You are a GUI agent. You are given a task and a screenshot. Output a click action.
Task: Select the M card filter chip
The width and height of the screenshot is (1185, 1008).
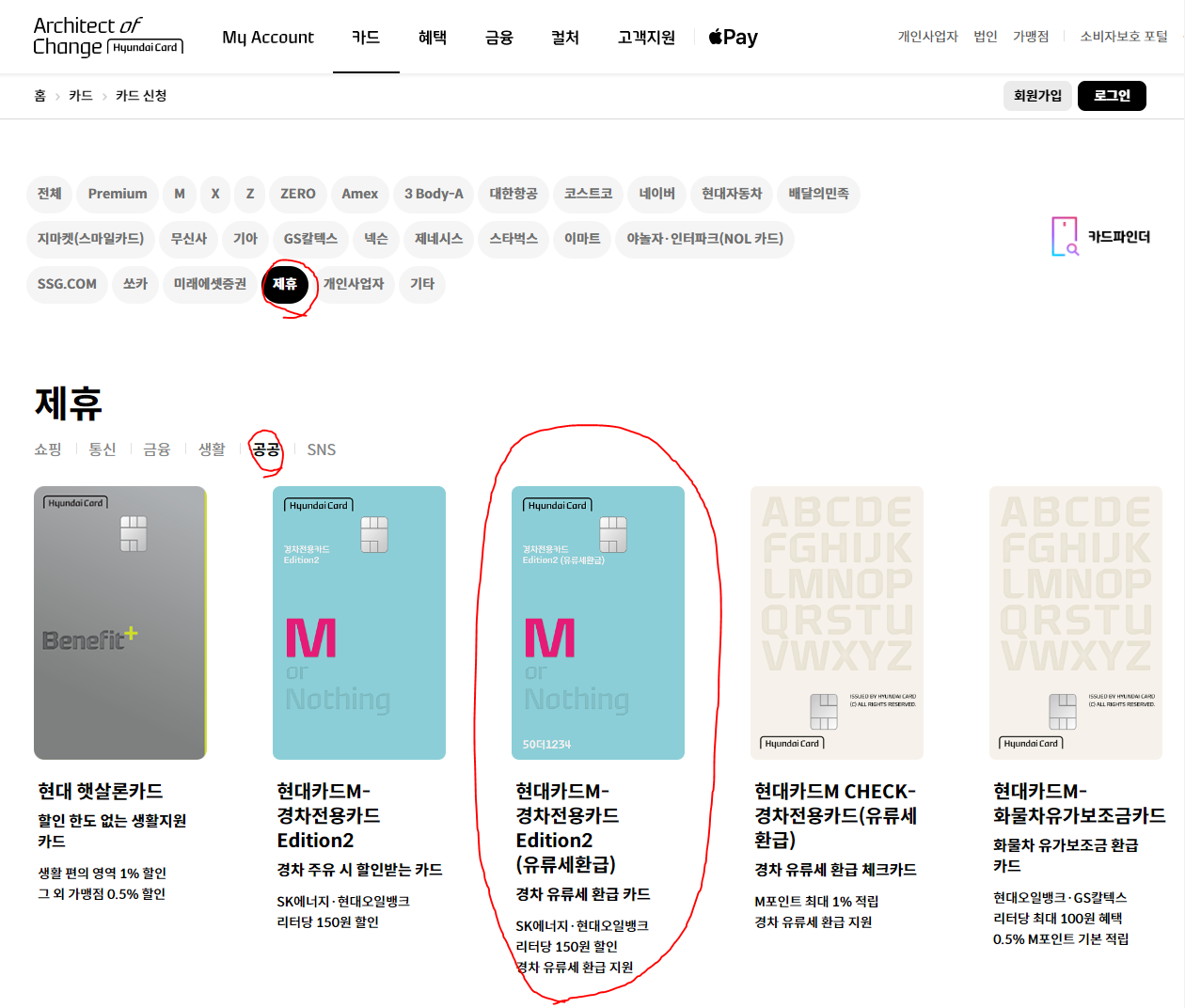click(180, 194)
